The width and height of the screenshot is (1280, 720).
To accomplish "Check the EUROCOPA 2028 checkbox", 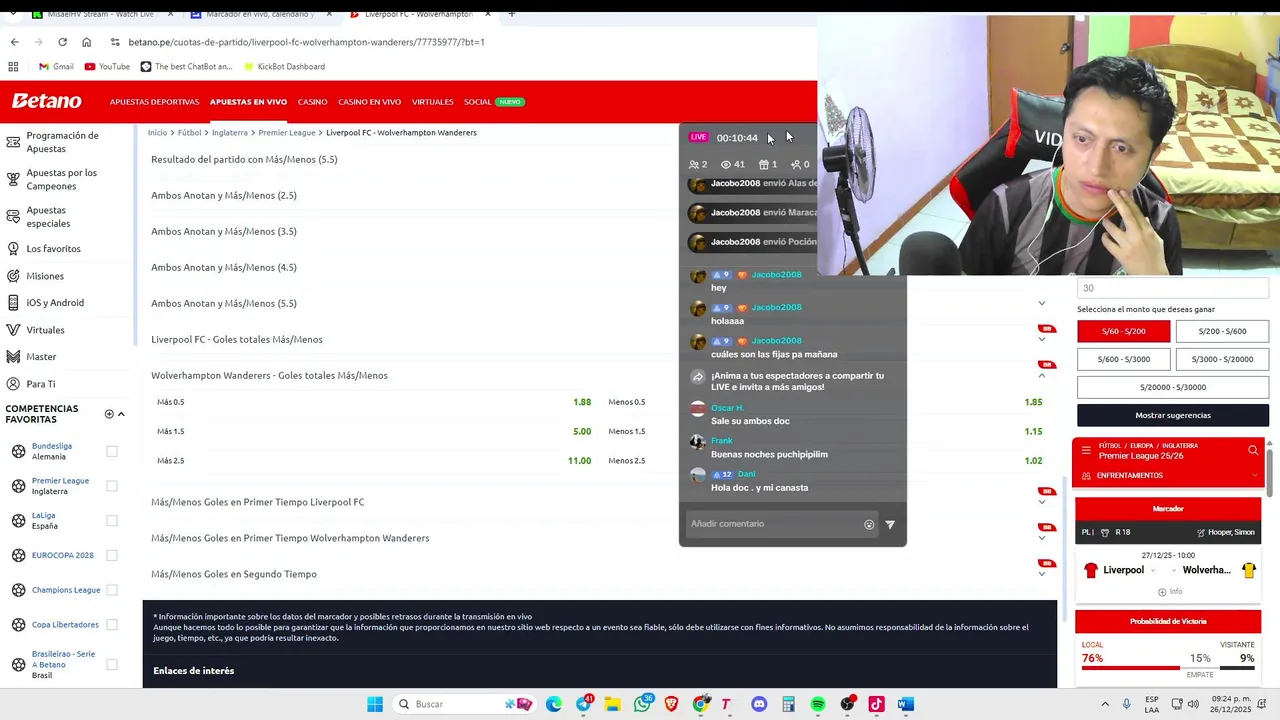I will tap(112, 555).
